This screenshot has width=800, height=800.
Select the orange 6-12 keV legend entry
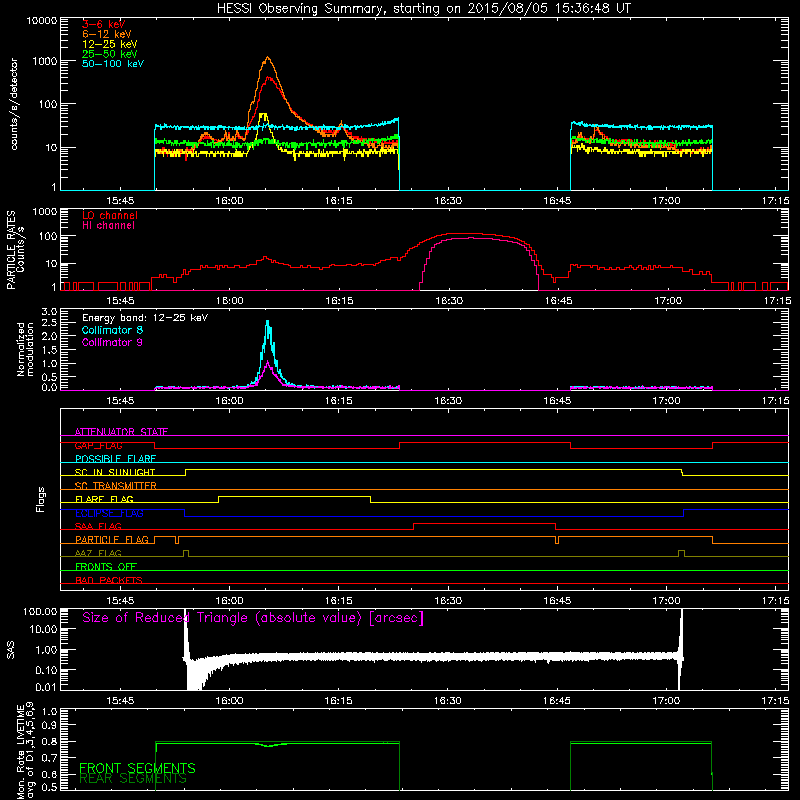107,34
